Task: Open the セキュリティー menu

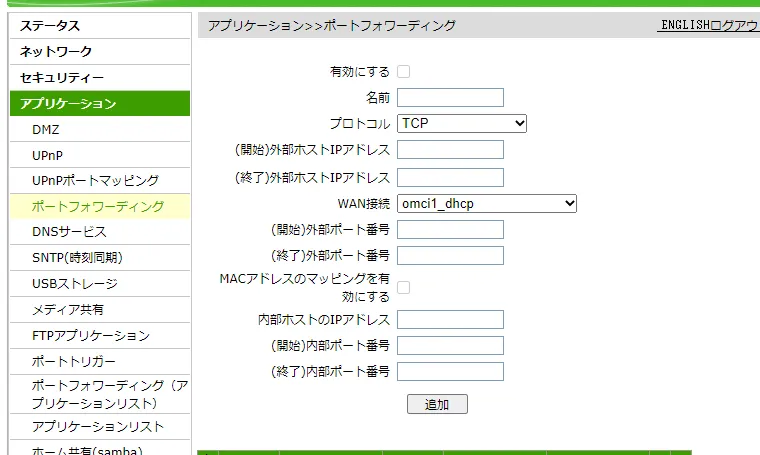Action: point(62,78)
